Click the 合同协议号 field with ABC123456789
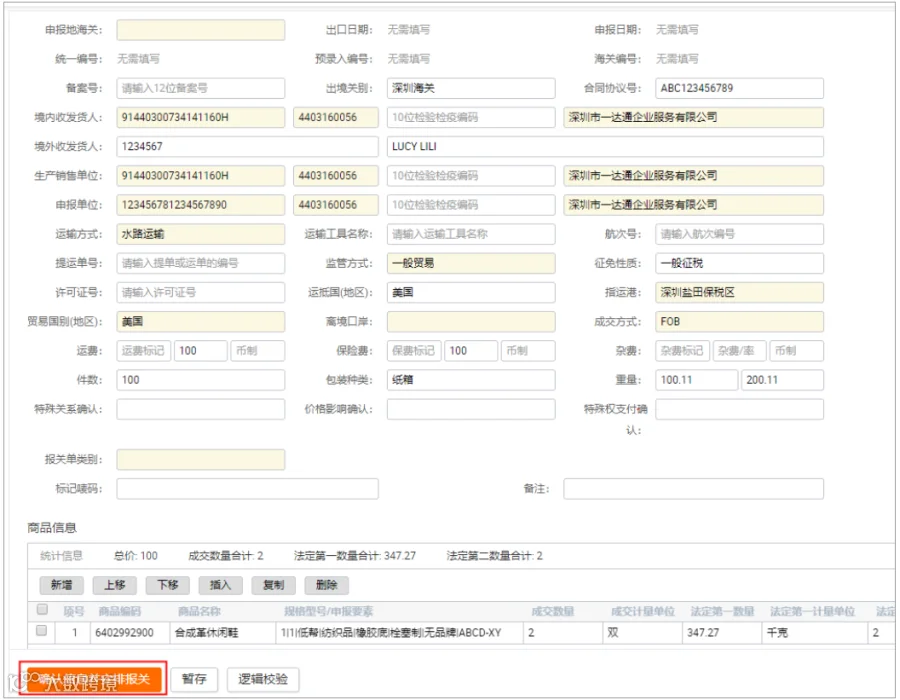Viewport: 900px width, 700px height. (x=739, y=88)
